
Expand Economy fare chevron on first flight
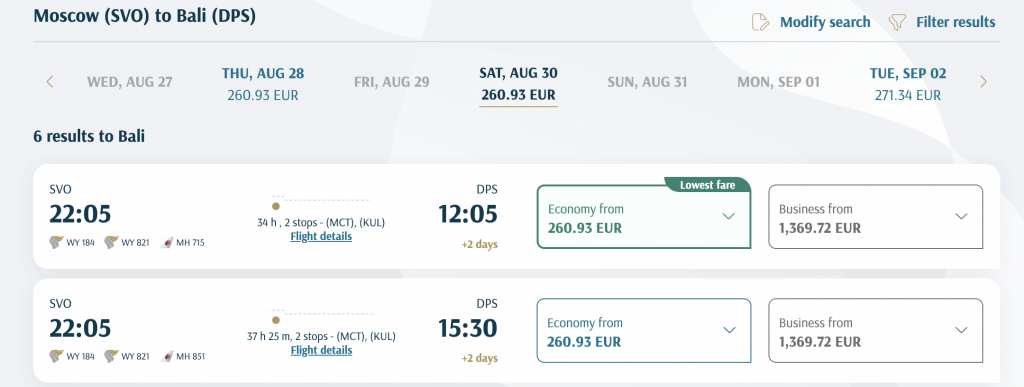pos(729,217)
